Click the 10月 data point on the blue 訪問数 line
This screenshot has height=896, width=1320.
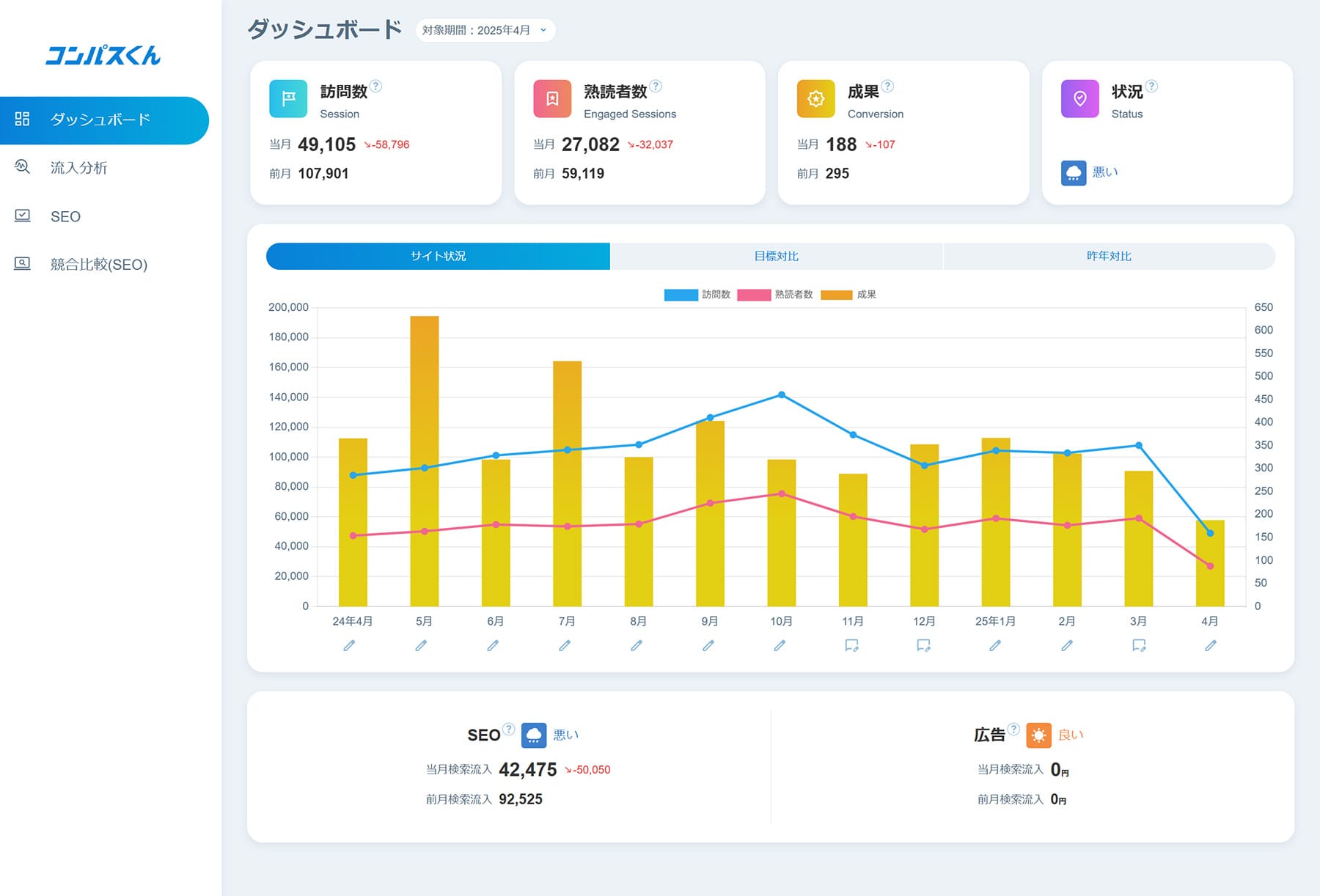pos(782,395)
